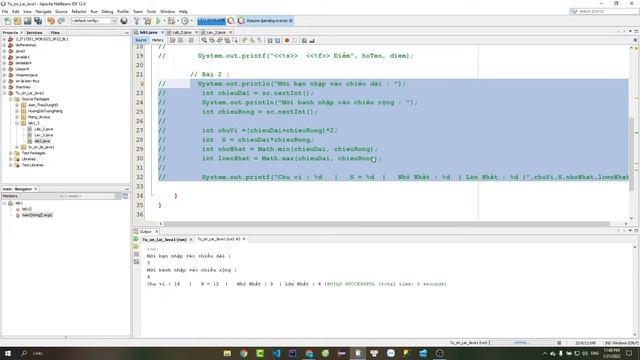Click the Windows Start button

coord(8,353)
